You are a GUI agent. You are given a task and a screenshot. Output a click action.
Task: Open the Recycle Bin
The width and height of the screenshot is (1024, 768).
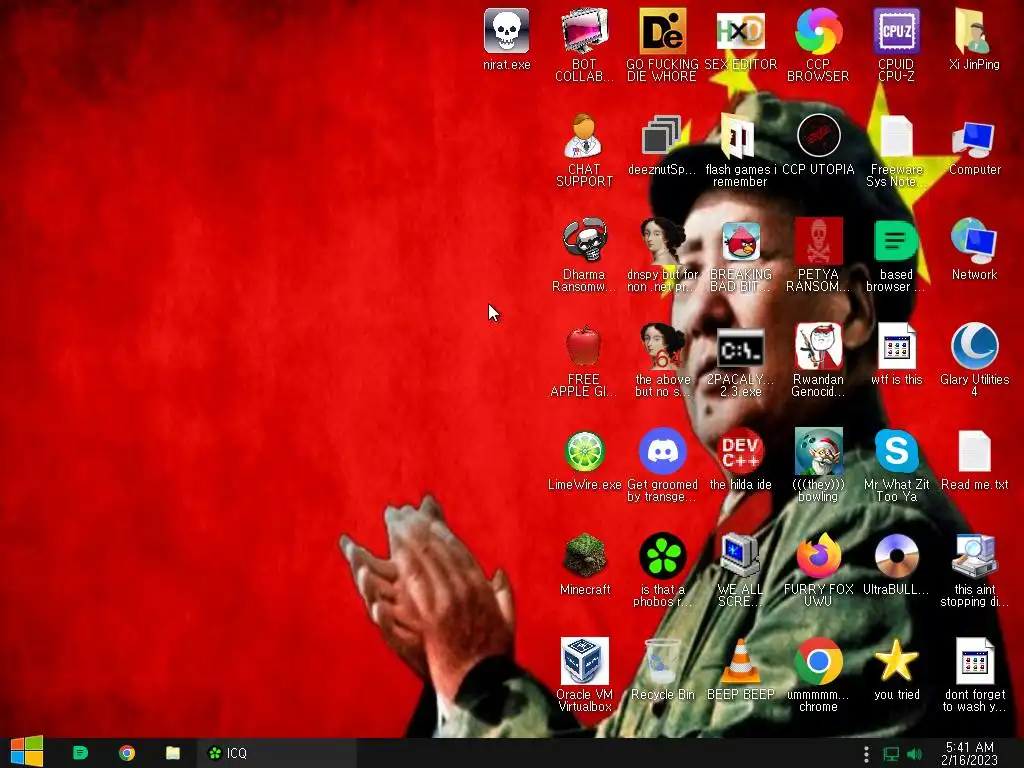[x=662, y=662]
